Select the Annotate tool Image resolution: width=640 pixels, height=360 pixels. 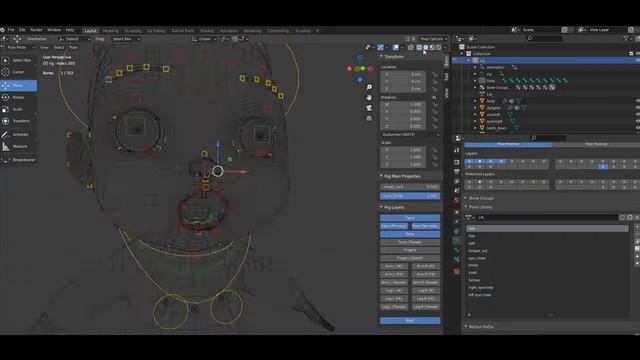point(19,134)
